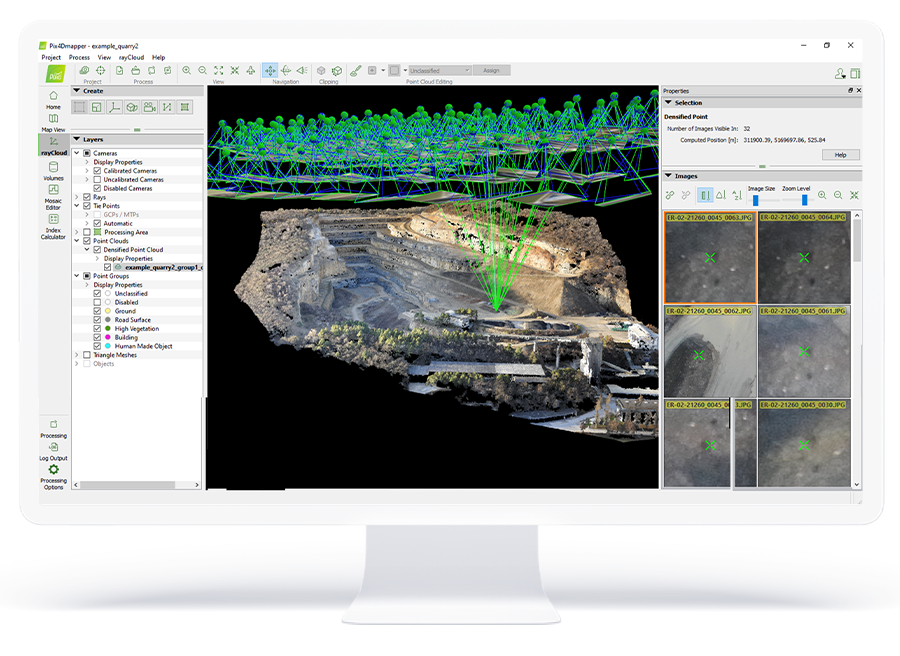The height and width of the screenshot is (656, 900).
Task: Open the Unclassified point group dropdown
Action: [x=439, y=71]
